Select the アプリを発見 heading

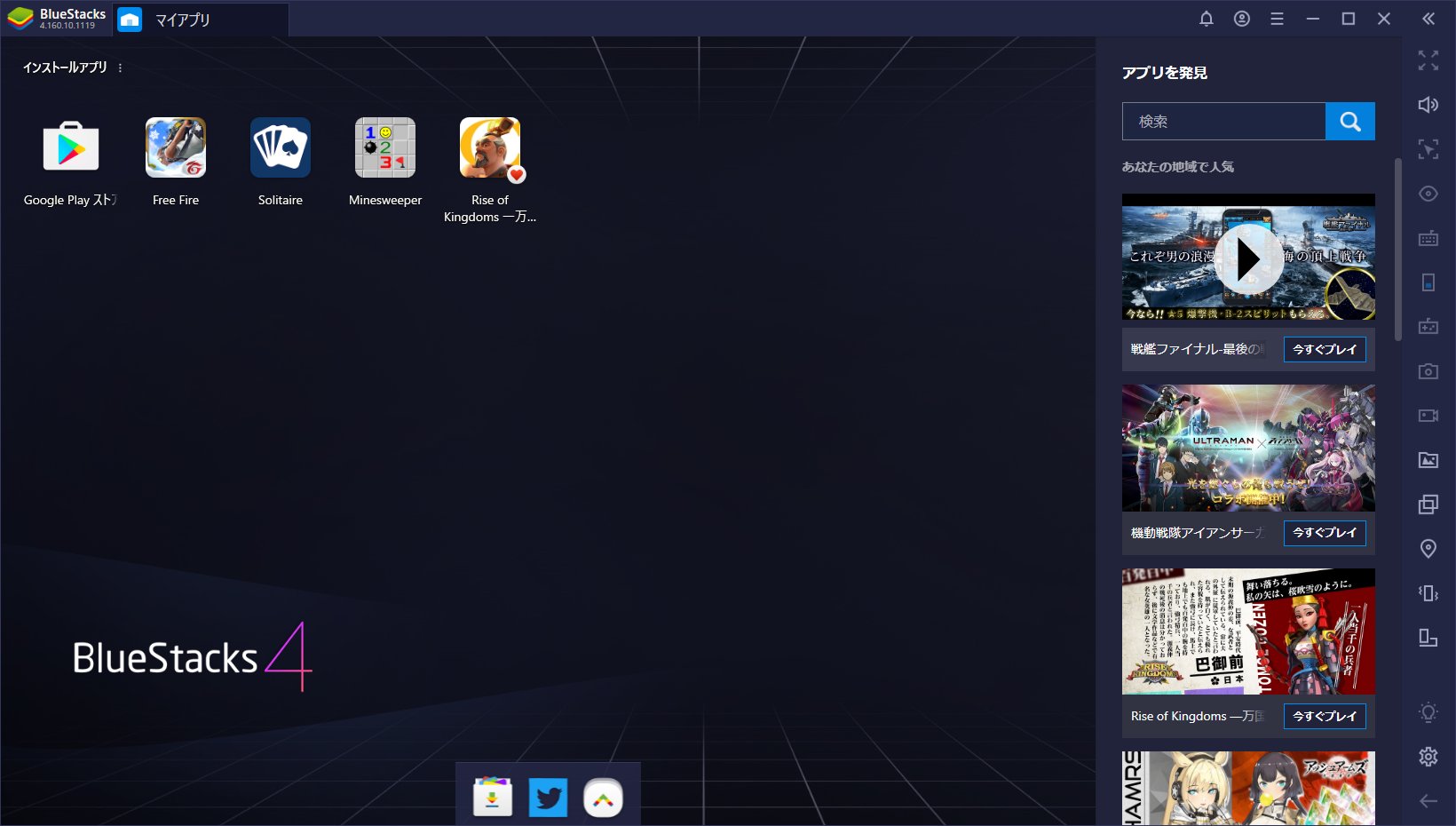pos(1165,73)
